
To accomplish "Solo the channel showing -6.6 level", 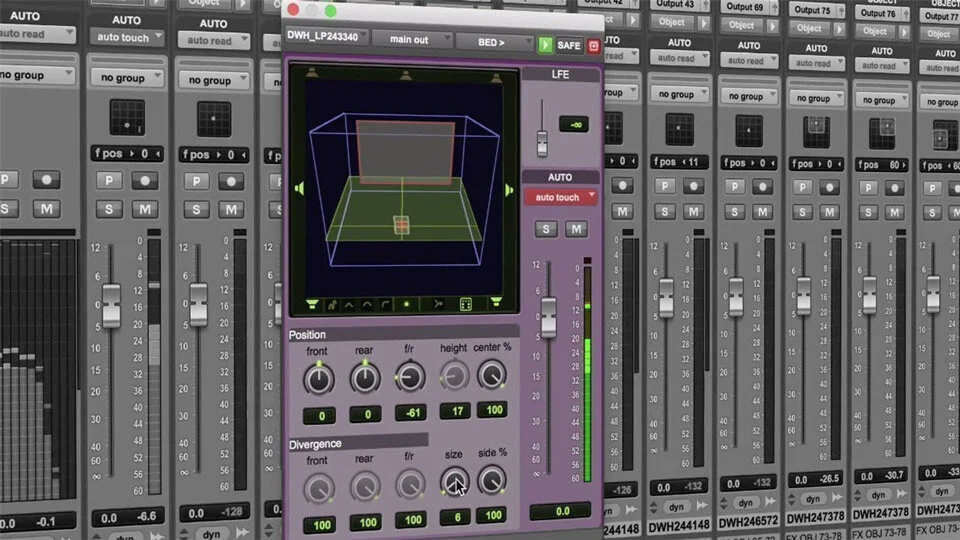I will click(108, 209).
